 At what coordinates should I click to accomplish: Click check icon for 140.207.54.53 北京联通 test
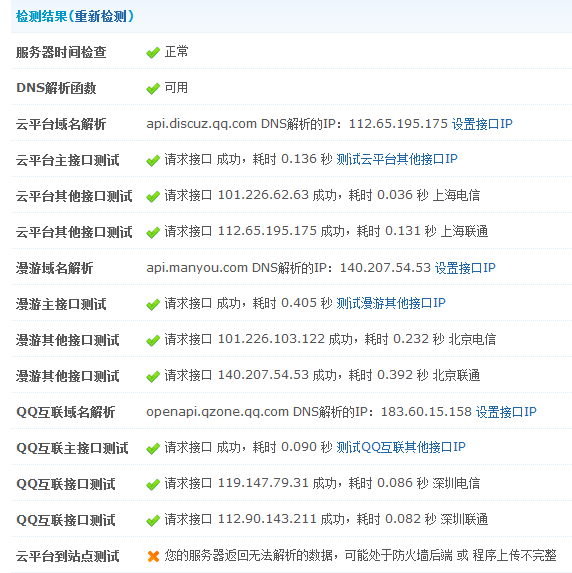pos(153,376)
